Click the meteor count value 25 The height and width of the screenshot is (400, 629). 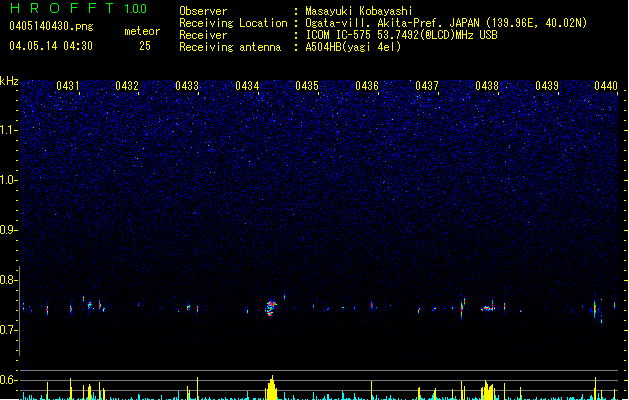click(145, 46)
